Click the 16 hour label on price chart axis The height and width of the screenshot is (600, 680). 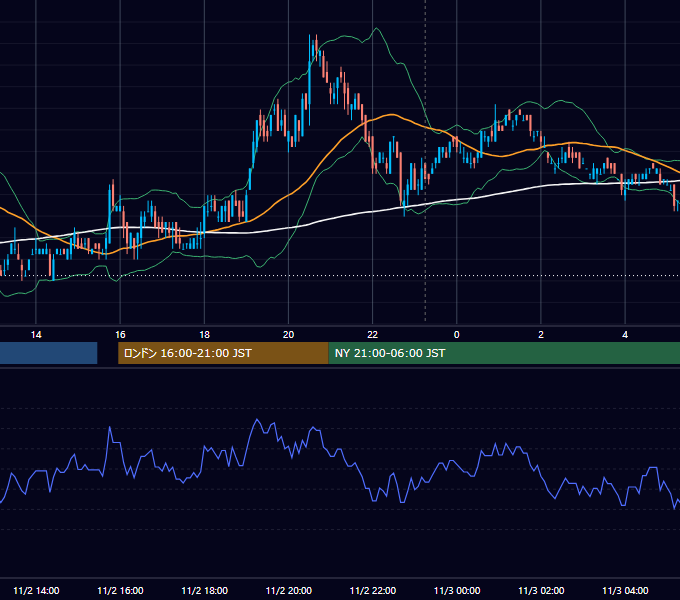tap(120, 335)
